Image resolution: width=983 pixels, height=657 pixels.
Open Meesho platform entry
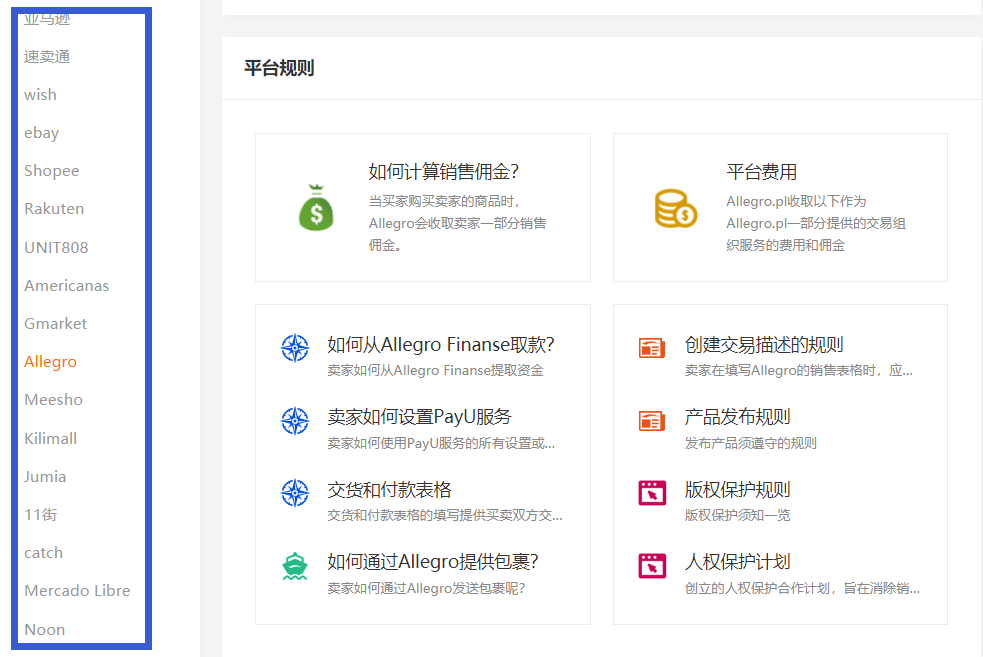click(x=53, y=399)
